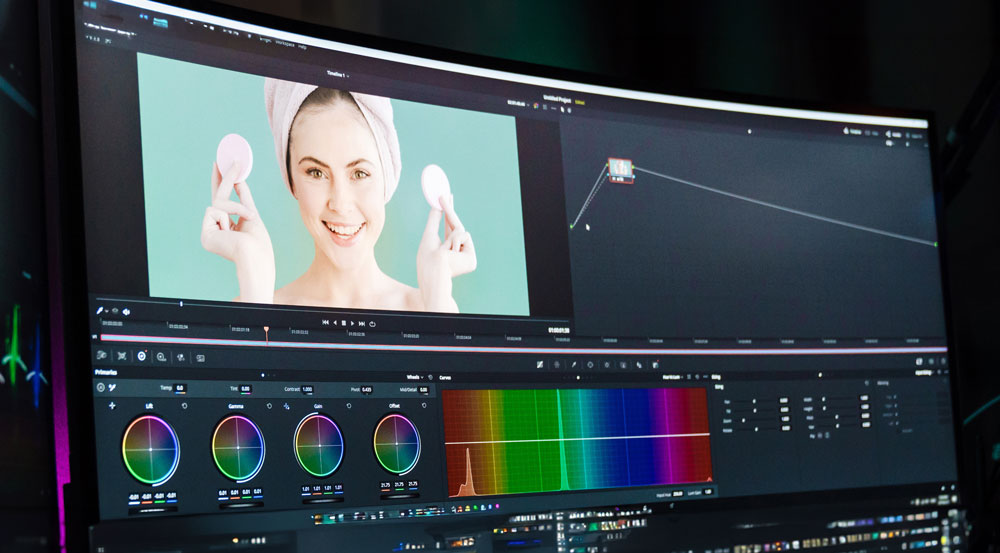Click the Auto Balance icon in Primaries
The height and width of the screenshot is (553, 1000).
[100, 387]
